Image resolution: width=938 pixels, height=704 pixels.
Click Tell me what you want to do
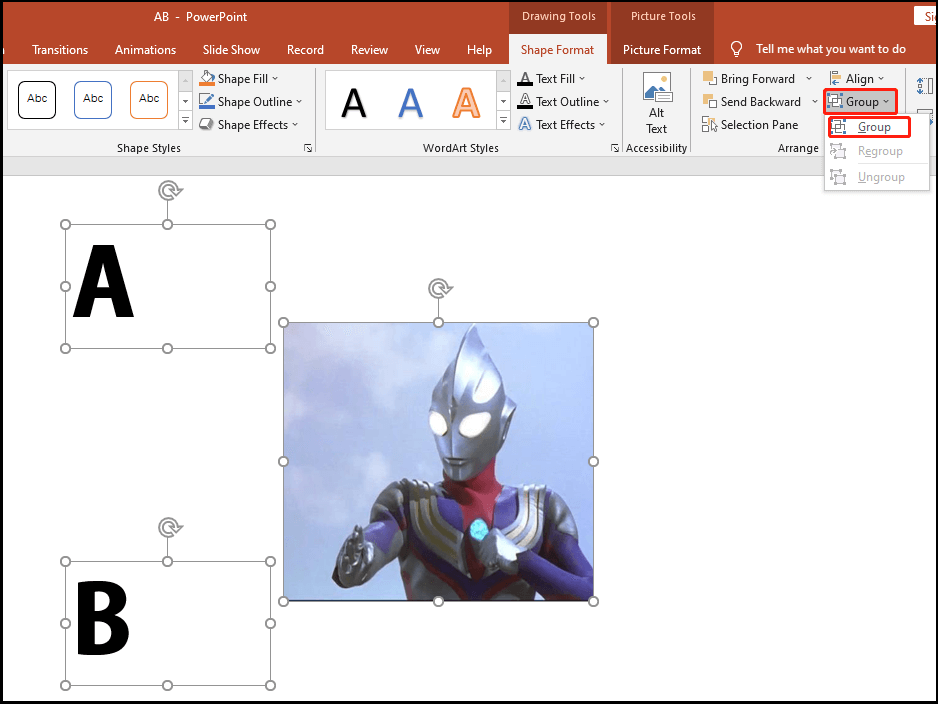[x=830, y=49]
